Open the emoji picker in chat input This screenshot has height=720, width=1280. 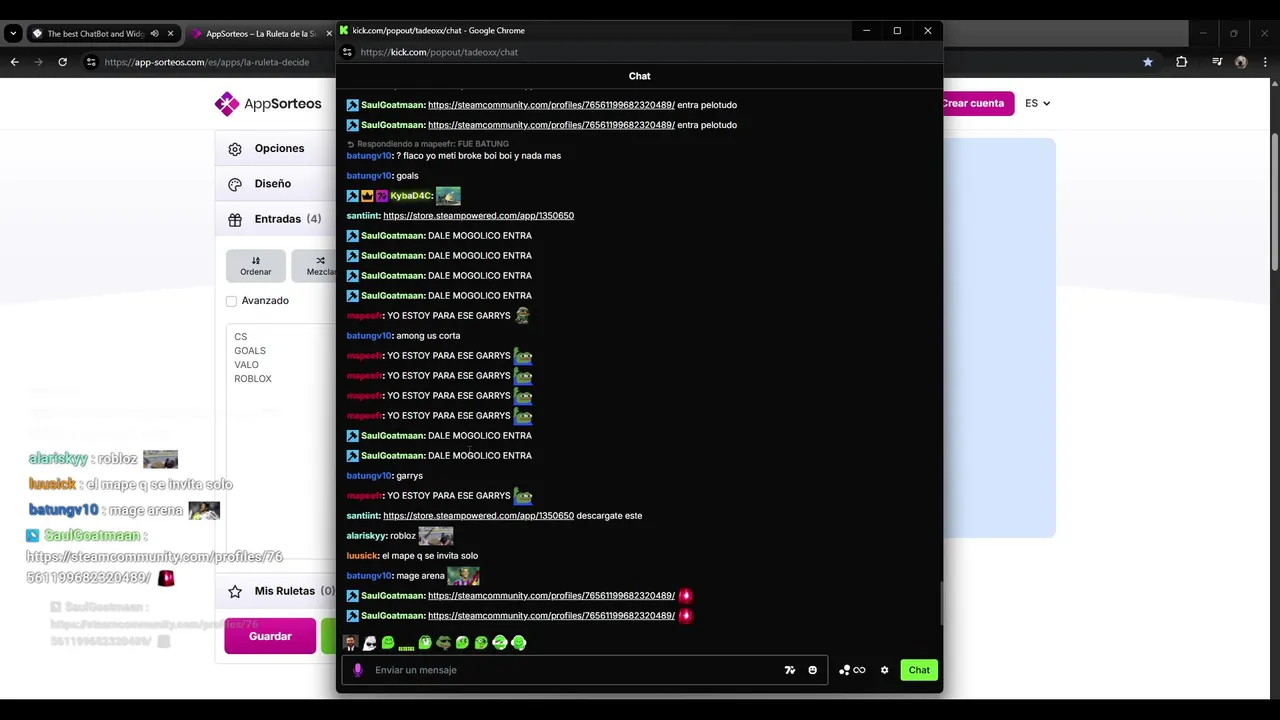tap(812, 670)
